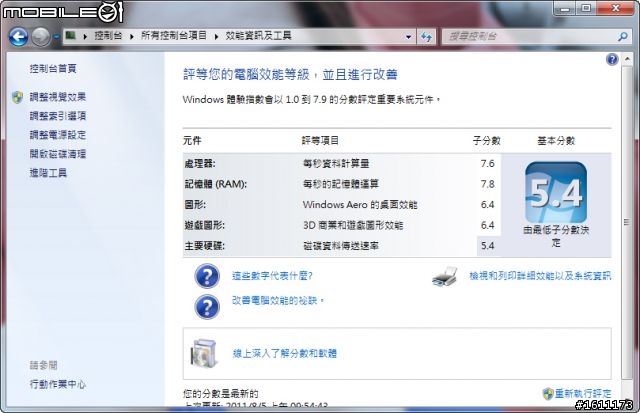The width and height of the screenshot is (640, 413).
Task: Click 磁碟資料傳送速率 description
Action: (x=341, y=246)
